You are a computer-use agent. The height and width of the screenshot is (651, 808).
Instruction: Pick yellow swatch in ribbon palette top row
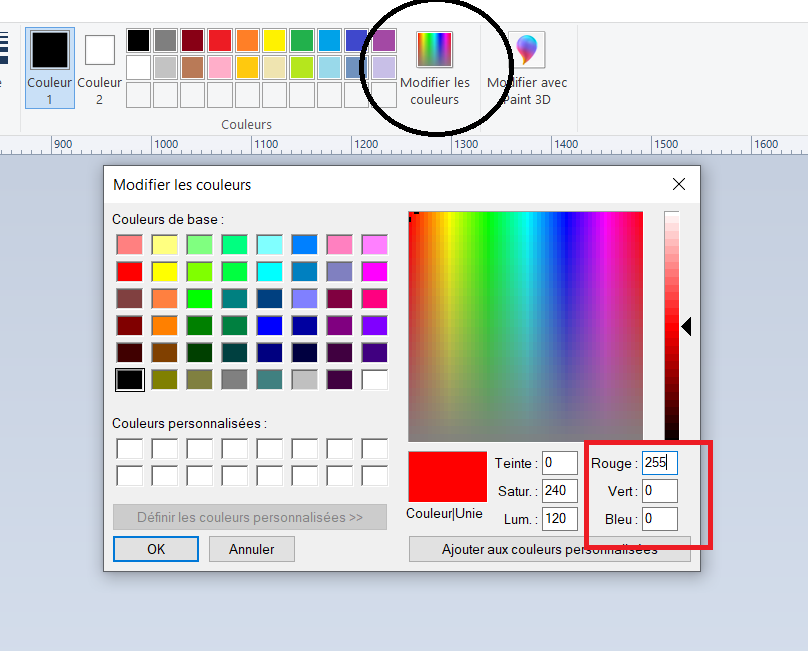click(275, 41)
